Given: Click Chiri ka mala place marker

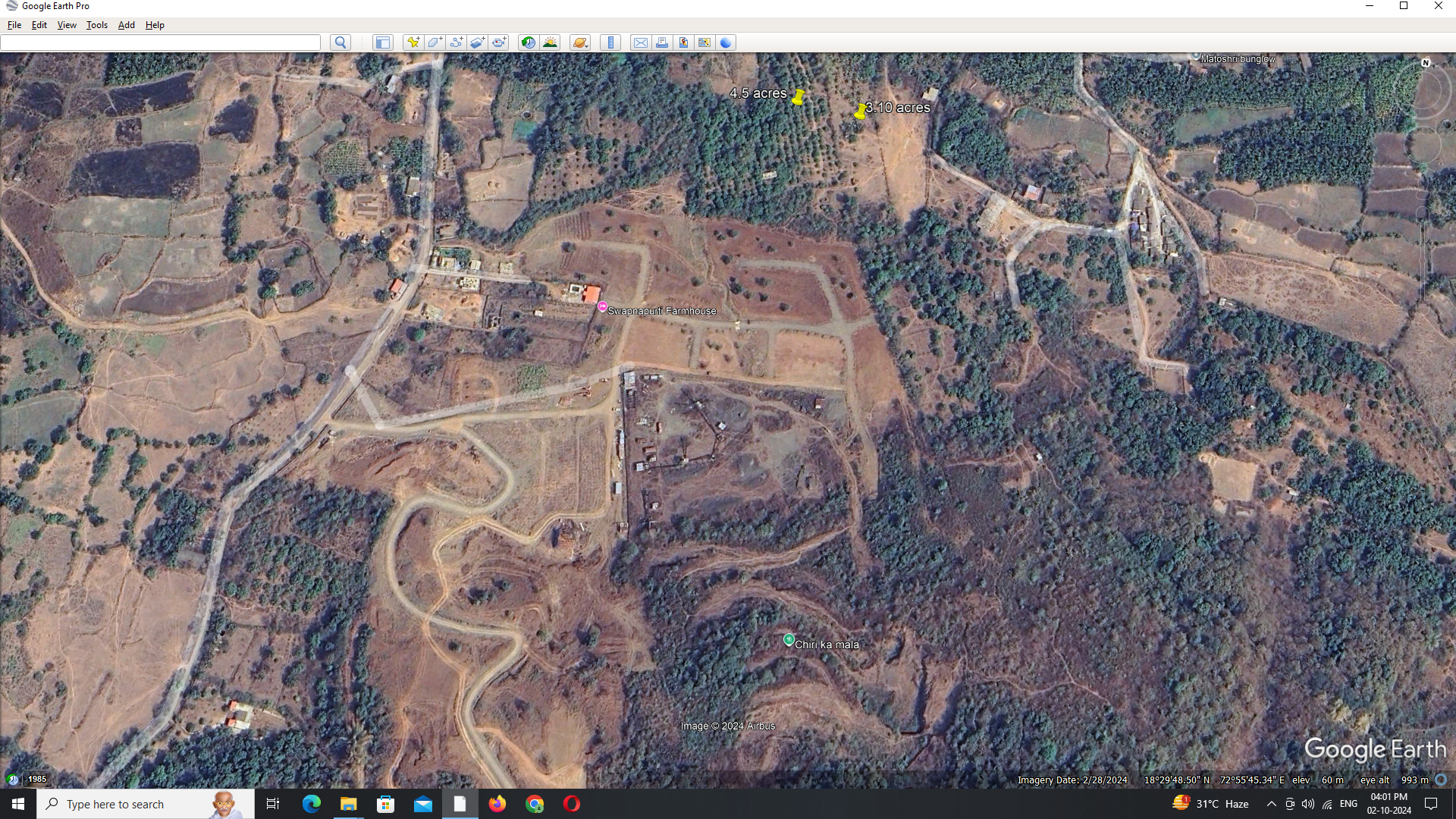Looking at the screenshot, I should pyautogui.click(x=789, y=640).
